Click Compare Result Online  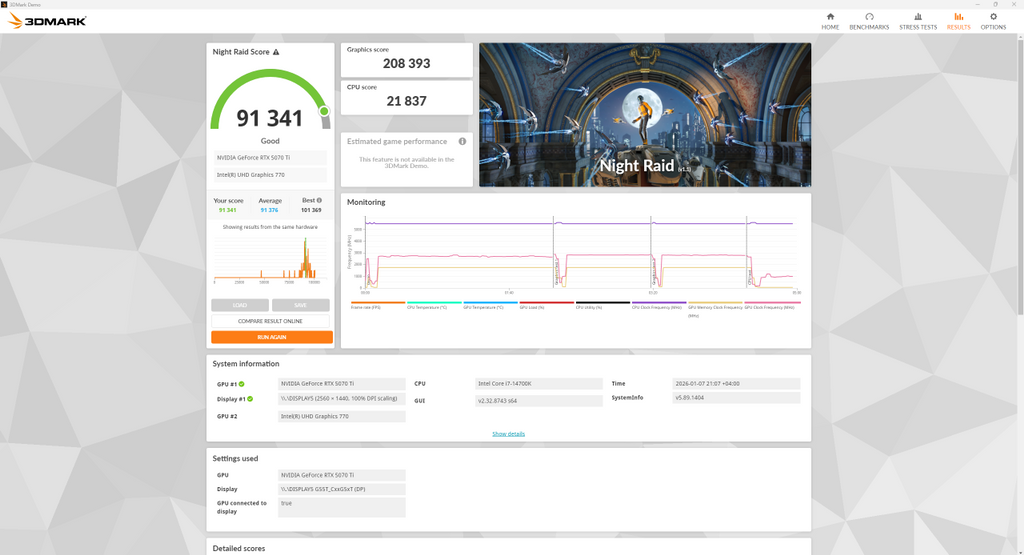pos(271,321)
